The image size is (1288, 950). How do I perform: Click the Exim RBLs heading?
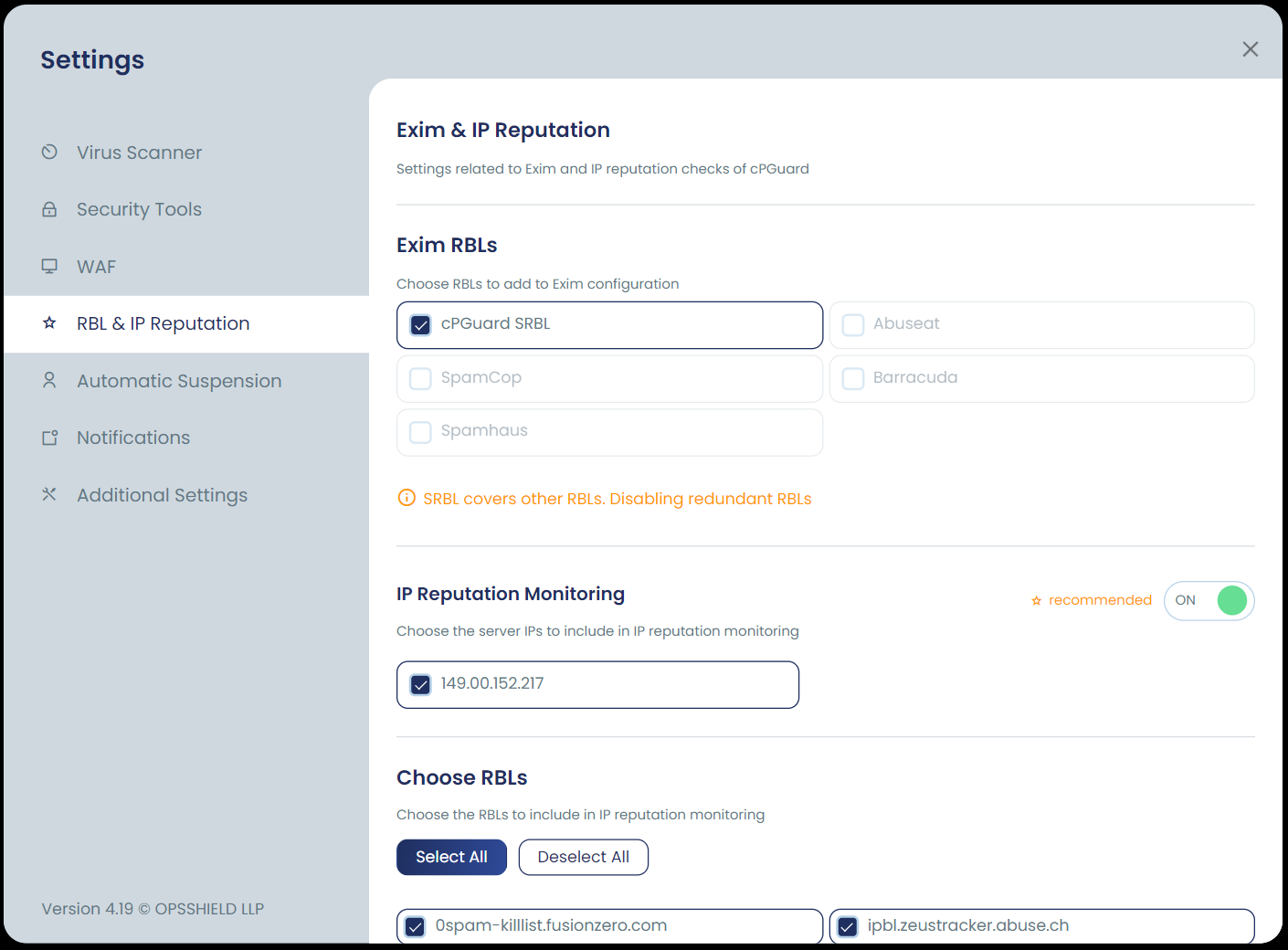click(x=447, y=245)
